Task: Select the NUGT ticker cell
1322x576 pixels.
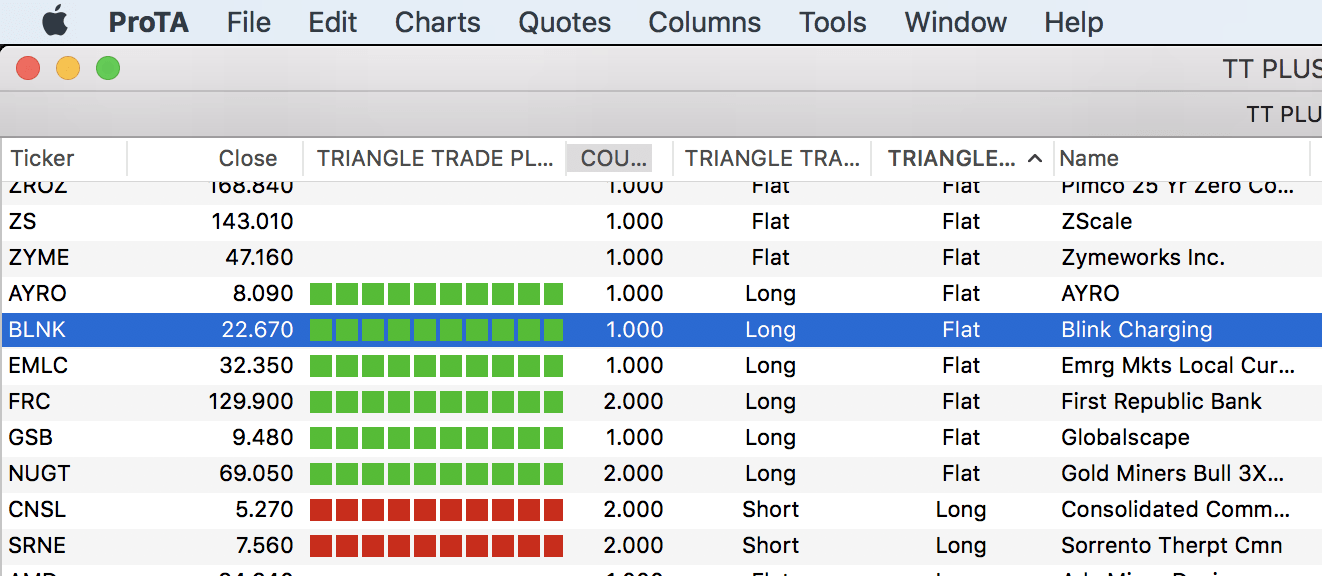Action: 40,474
